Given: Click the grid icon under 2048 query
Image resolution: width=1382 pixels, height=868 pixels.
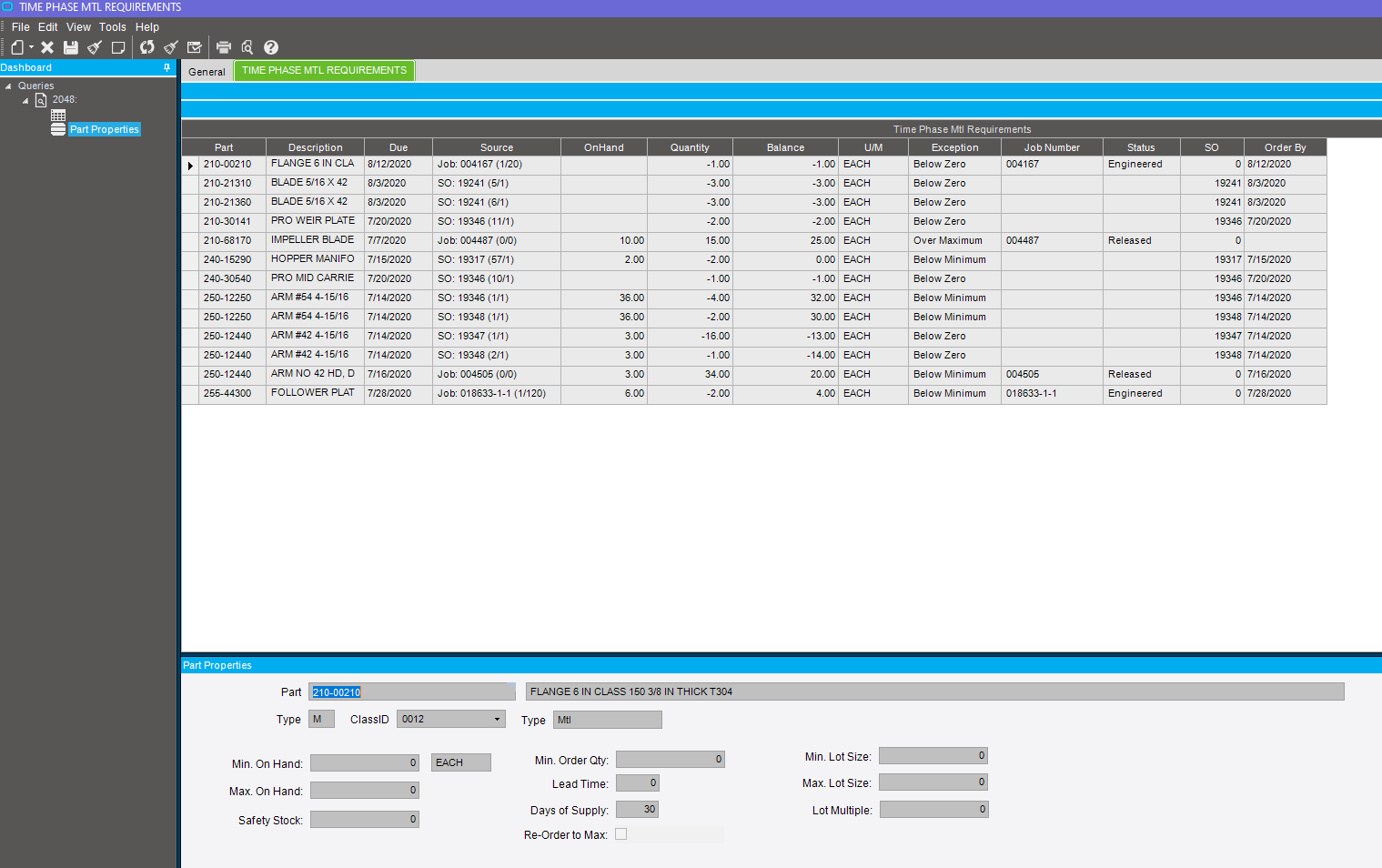Looking at the screenshot, I should pyautogui.click(x=58, y=116).
